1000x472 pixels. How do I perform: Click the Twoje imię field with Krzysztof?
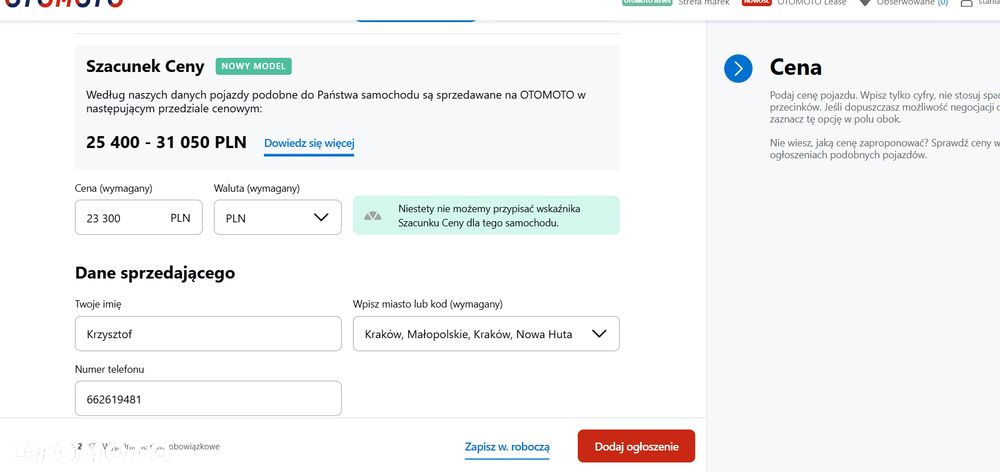pos(208,334)
